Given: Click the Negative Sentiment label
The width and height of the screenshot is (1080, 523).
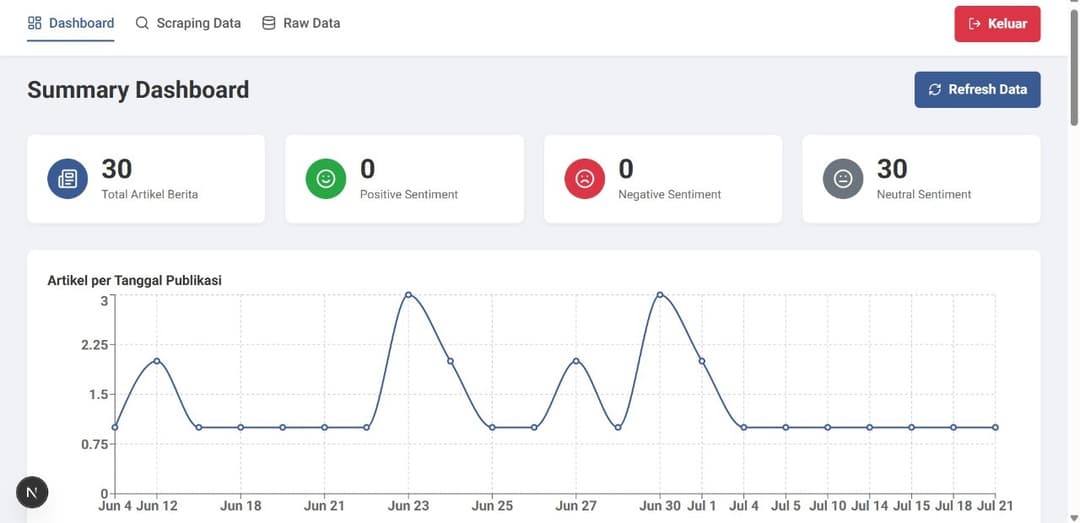Looking at the screenshot, I should click(x=669, y=194).
